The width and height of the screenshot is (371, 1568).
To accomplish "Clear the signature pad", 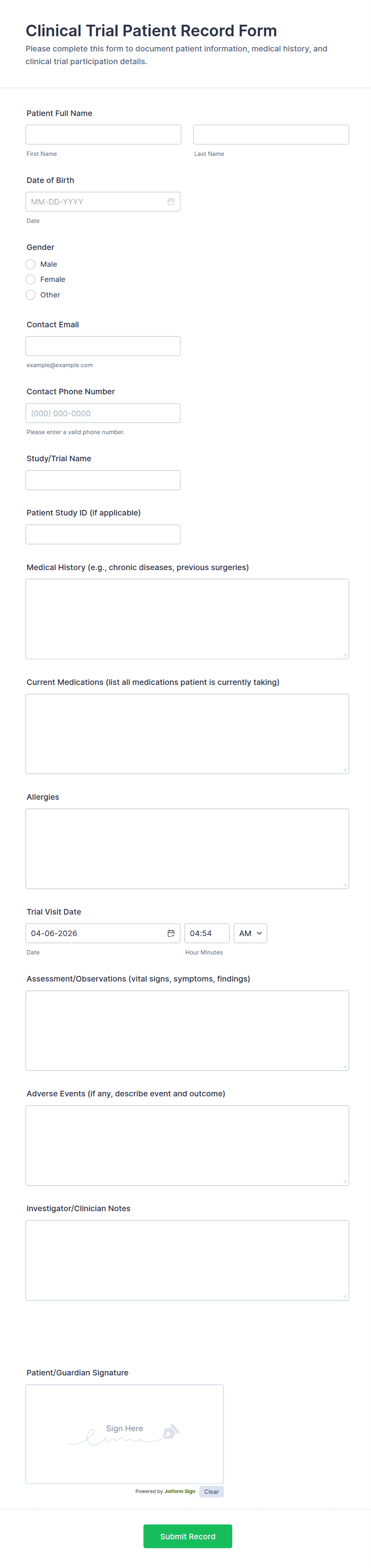I will click(211, 1491).
